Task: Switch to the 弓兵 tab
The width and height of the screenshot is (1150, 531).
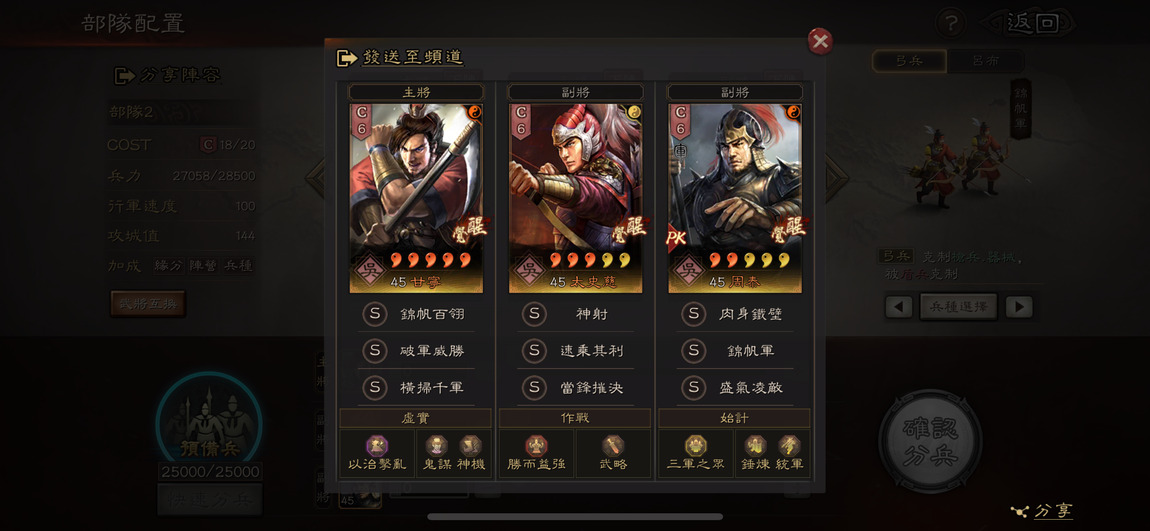Action: tap(909, 62)
